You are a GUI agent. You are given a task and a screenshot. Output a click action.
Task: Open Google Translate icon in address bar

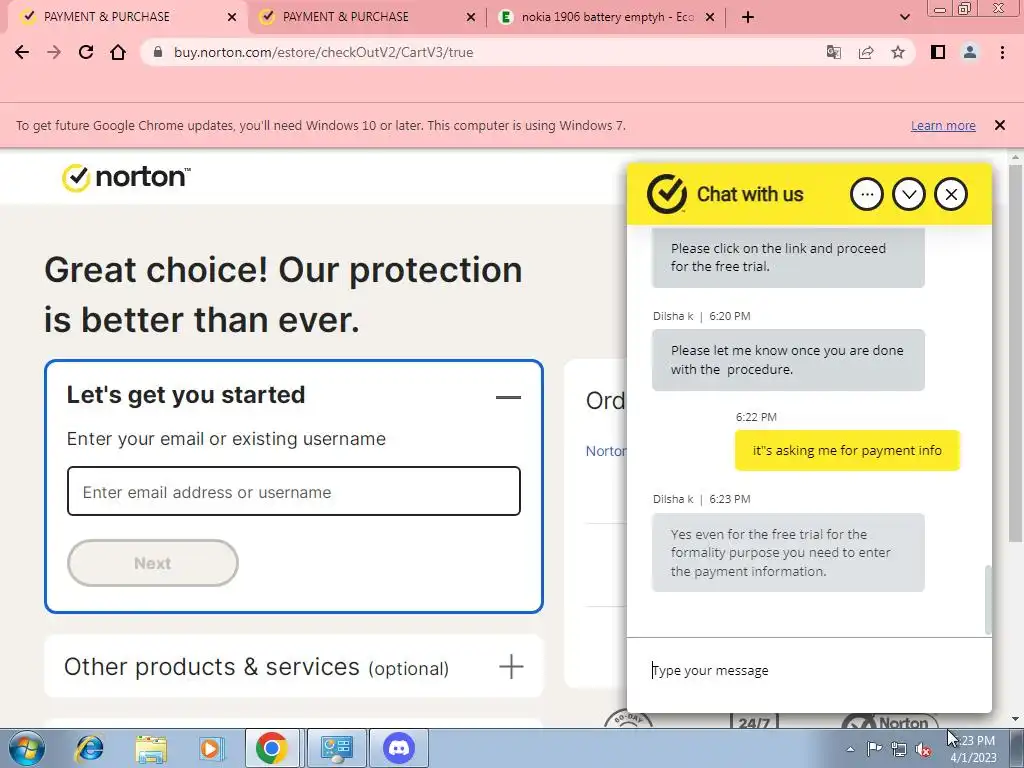(x=834, y=52)
